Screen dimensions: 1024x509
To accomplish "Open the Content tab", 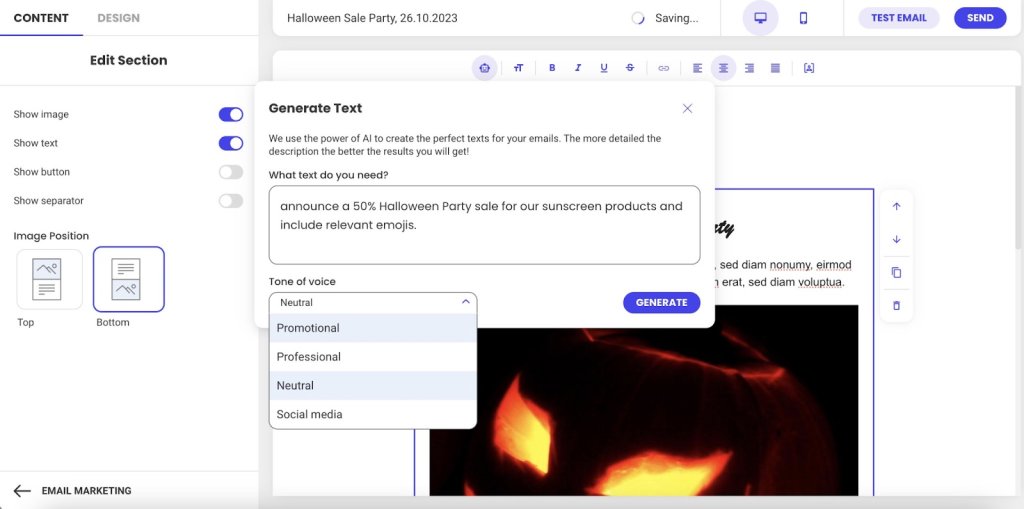I will click(x=41, y=18).
